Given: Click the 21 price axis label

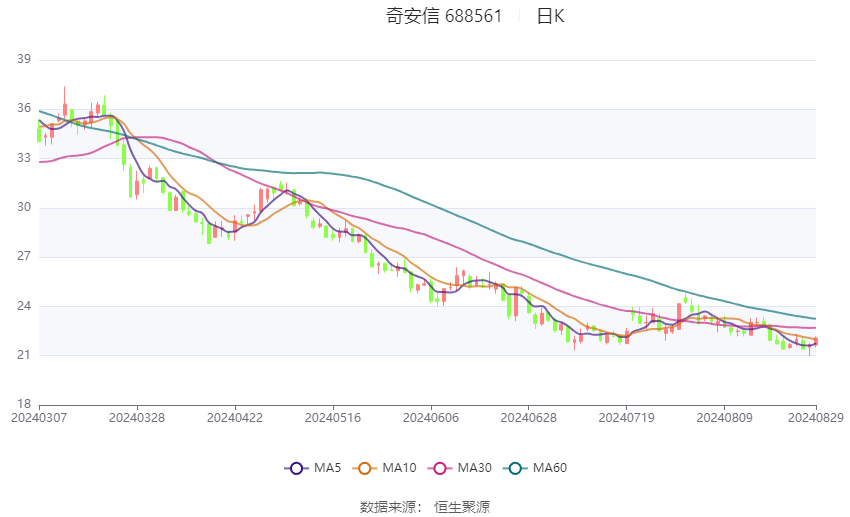Looking at the screenshot, I should (x=24, y=355).
